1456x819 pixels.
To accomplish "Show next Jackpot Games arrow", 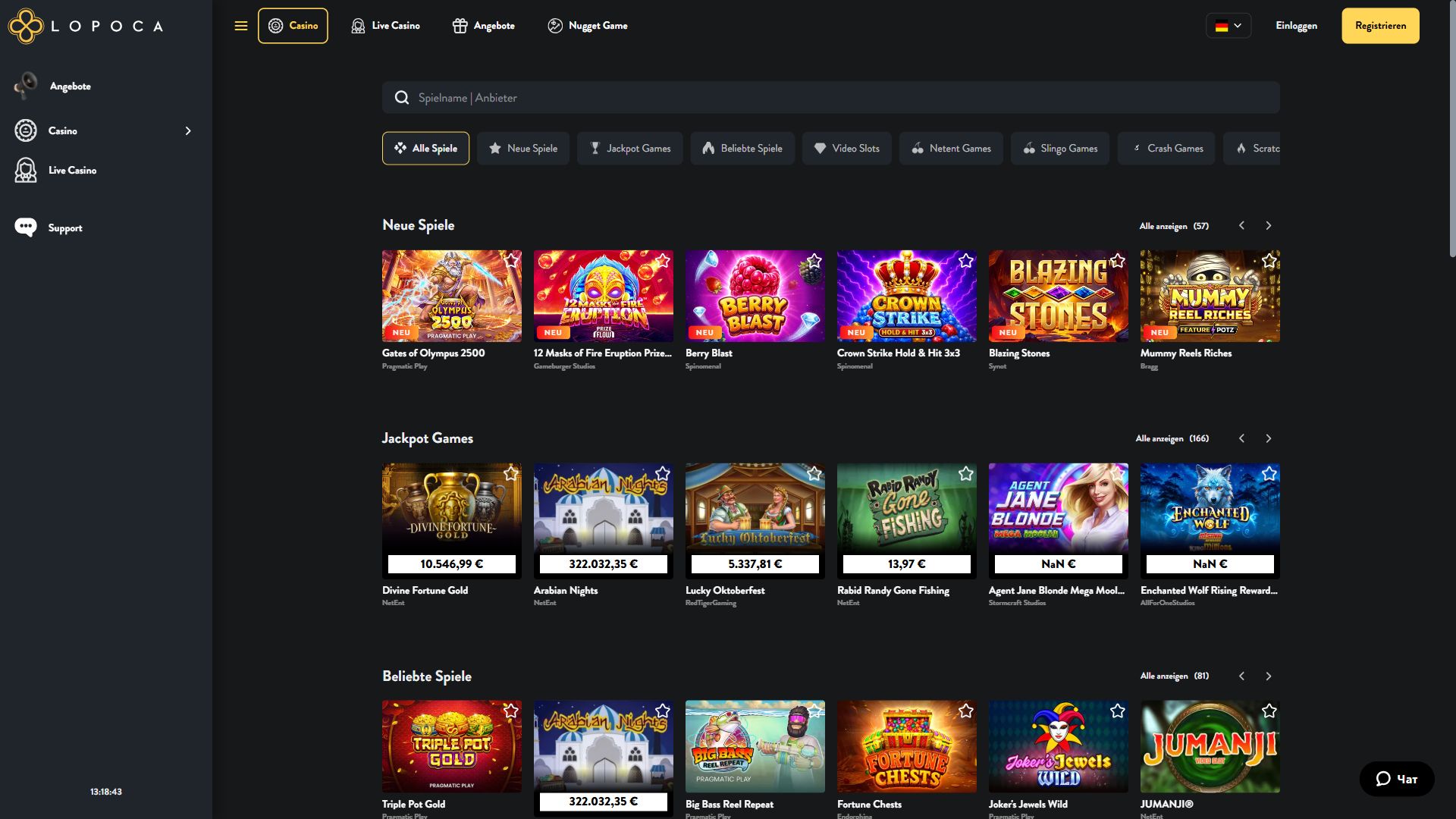I will 1269,438.
